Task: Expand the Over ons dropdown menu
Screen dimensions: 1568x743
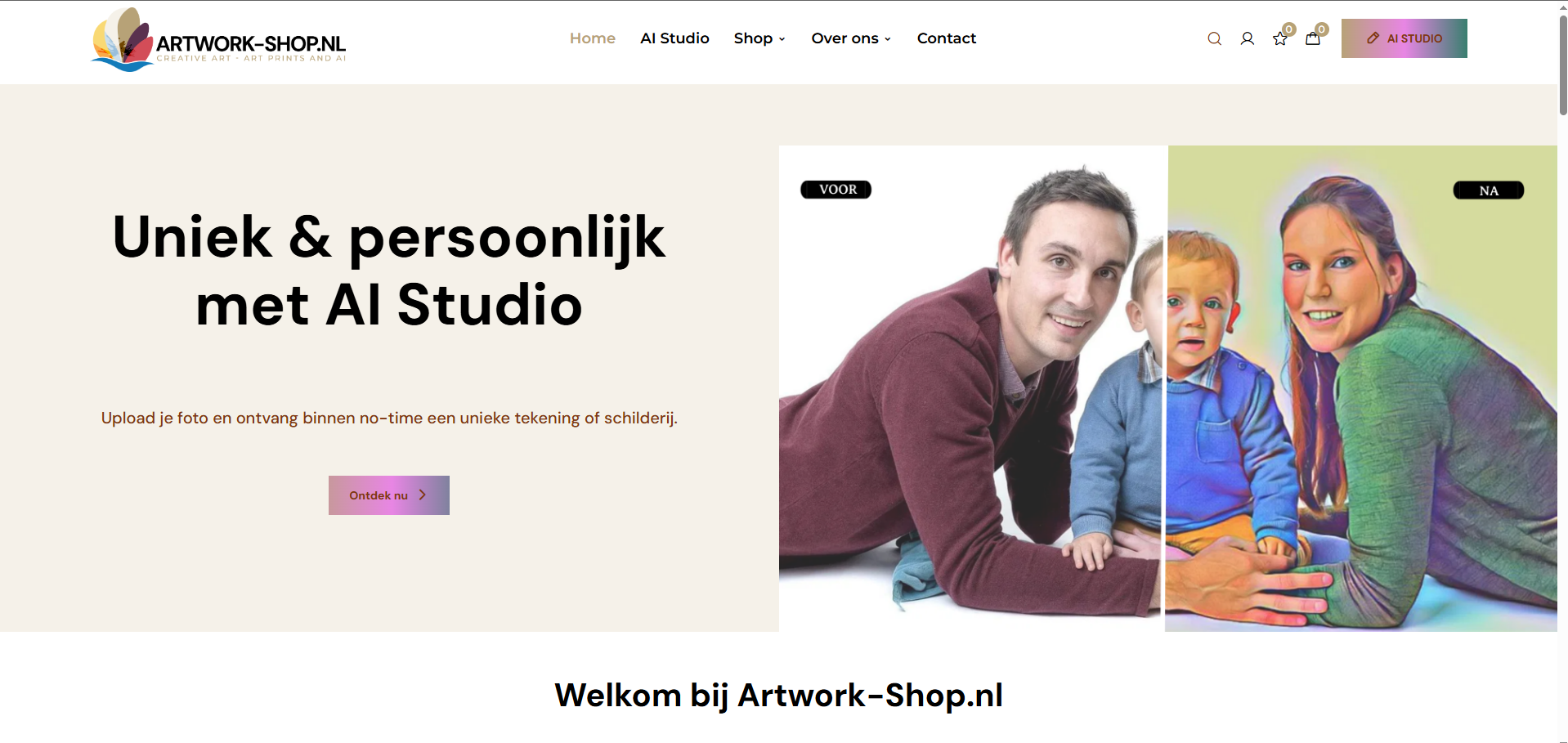Action: 851,38
